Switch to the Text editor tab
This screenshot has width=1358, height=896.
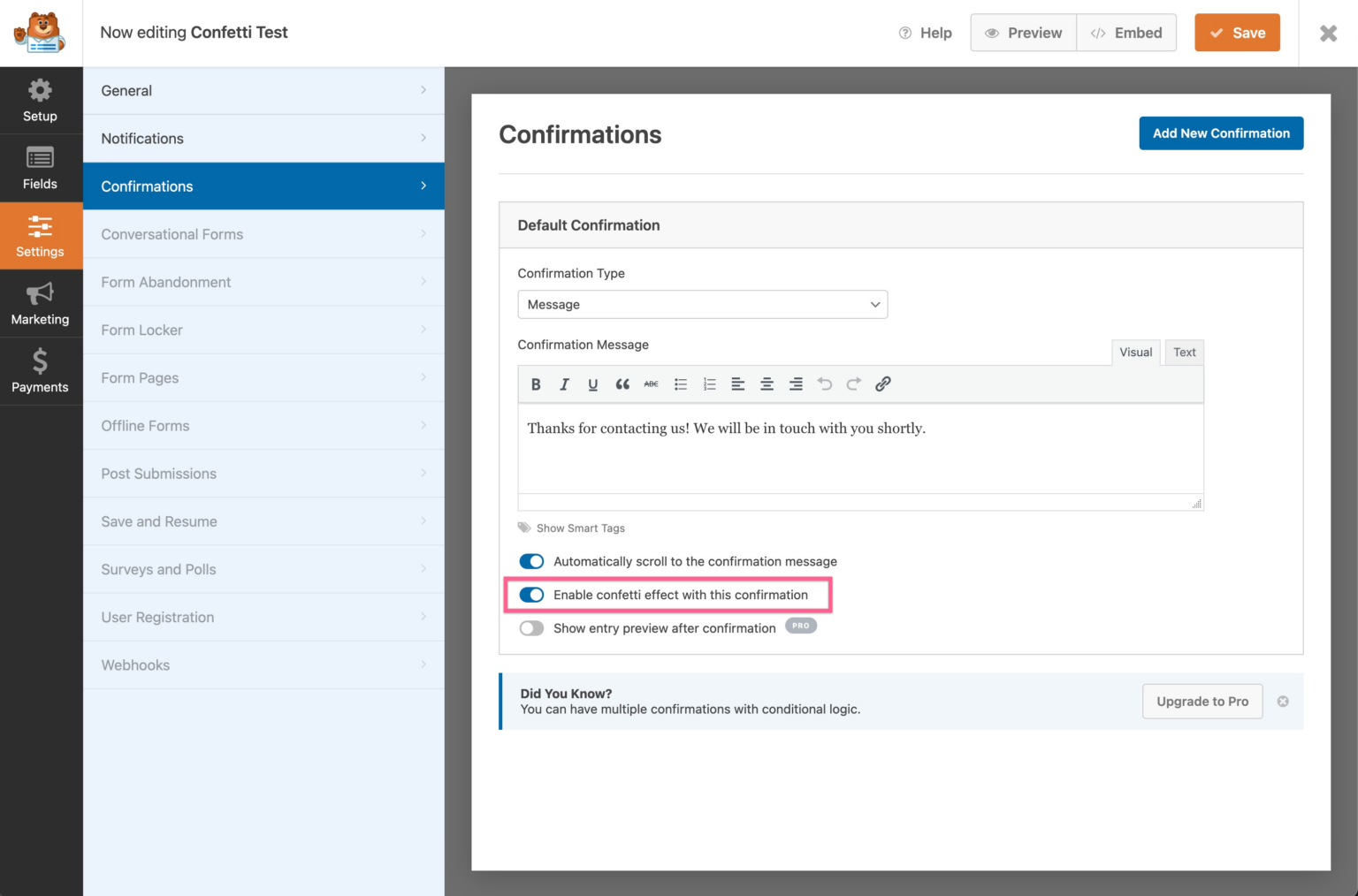point(1184,352)
